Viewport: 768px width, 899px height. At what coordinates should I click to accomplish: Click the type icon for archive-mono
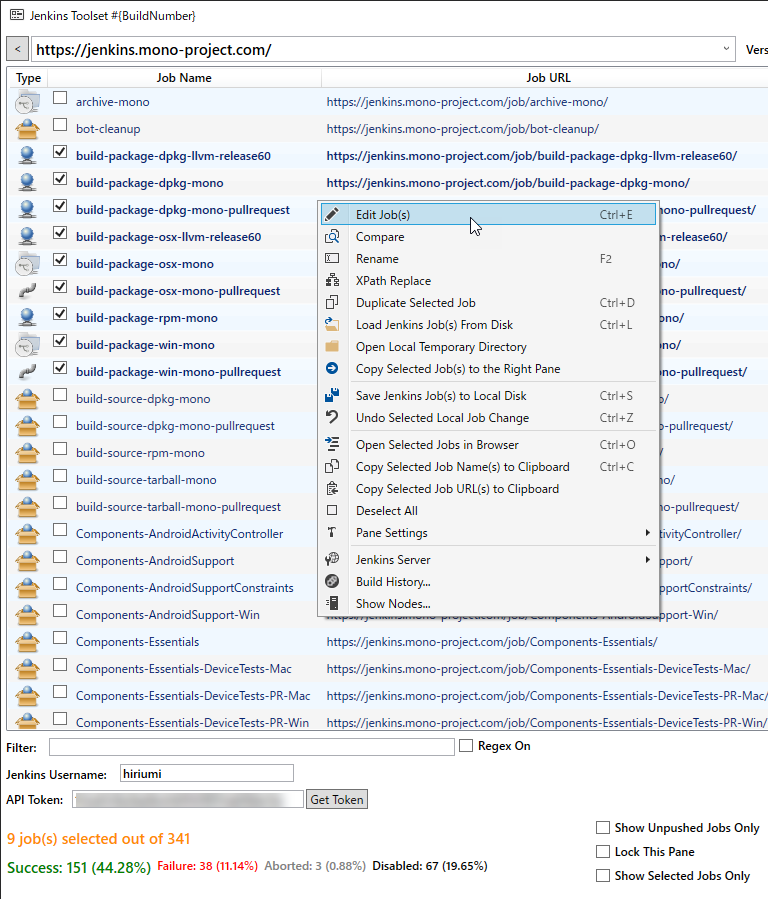27,102
